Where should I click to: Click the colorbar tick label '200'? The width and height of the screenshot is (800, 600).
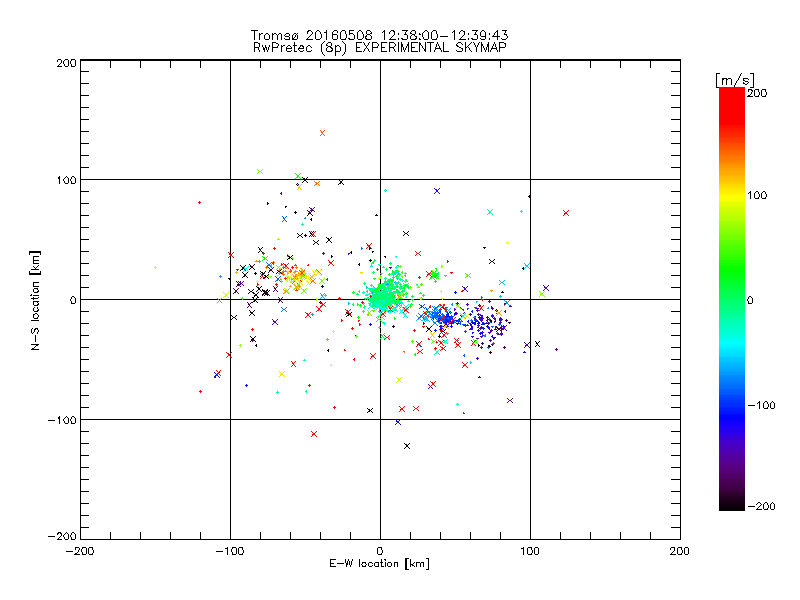(757, 93)
